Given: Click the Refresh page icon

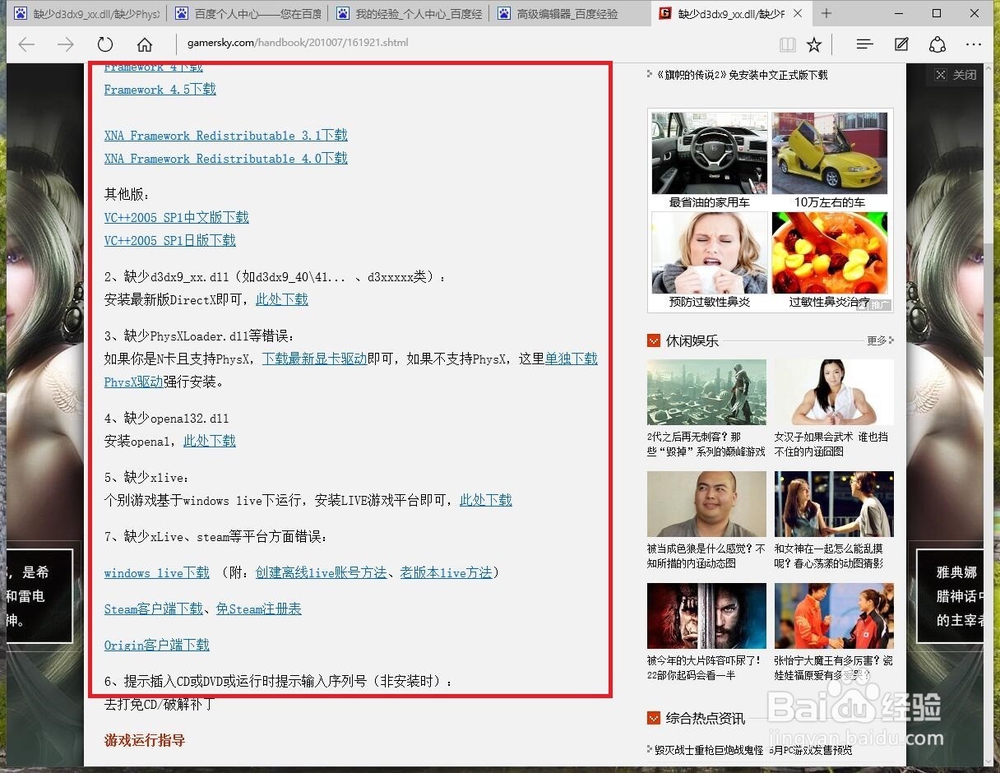Looking at the screenshot, I should pos(105,44).
